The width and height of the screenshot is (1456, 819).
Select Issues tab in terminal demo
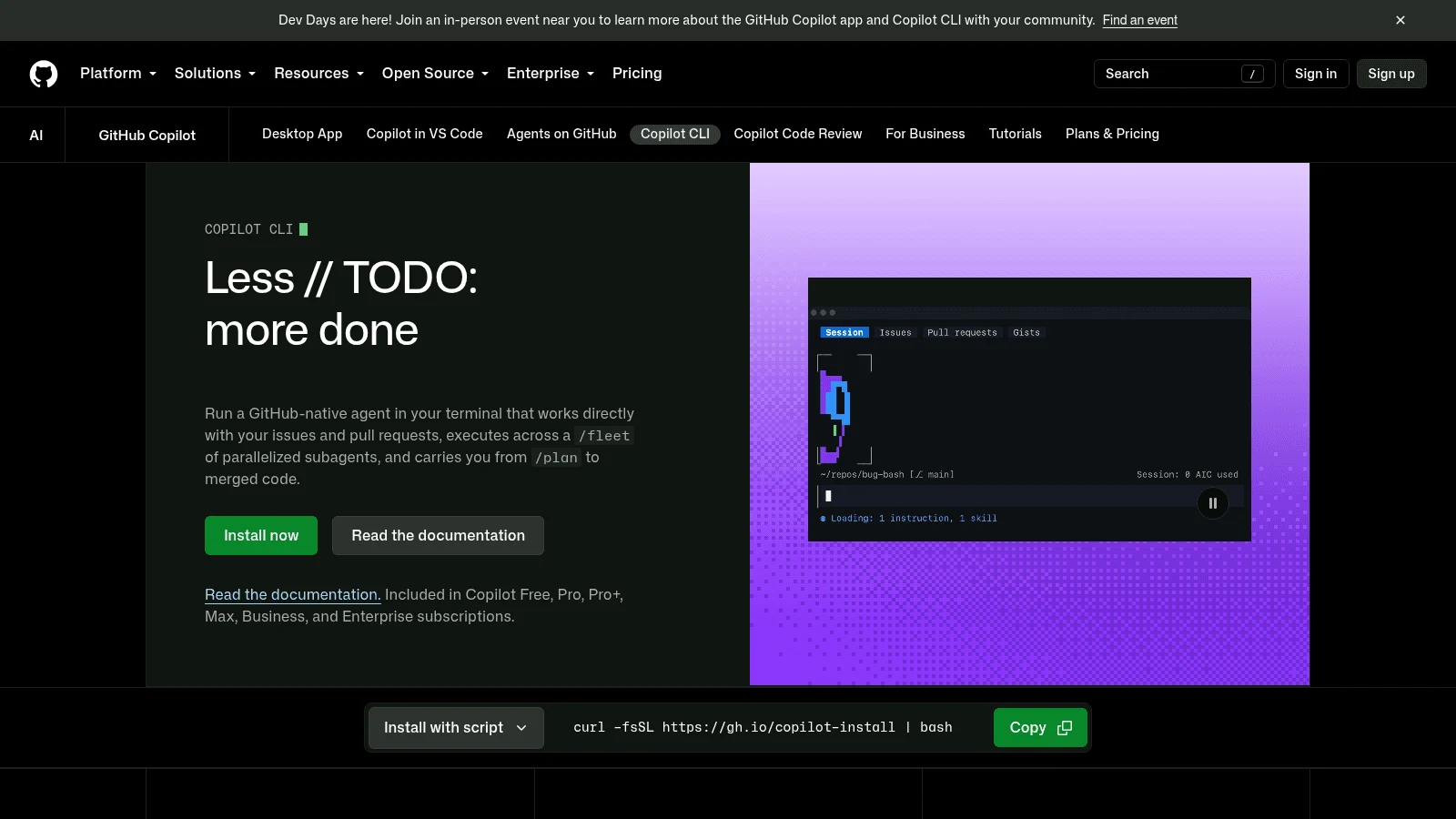tap(895, 333)
